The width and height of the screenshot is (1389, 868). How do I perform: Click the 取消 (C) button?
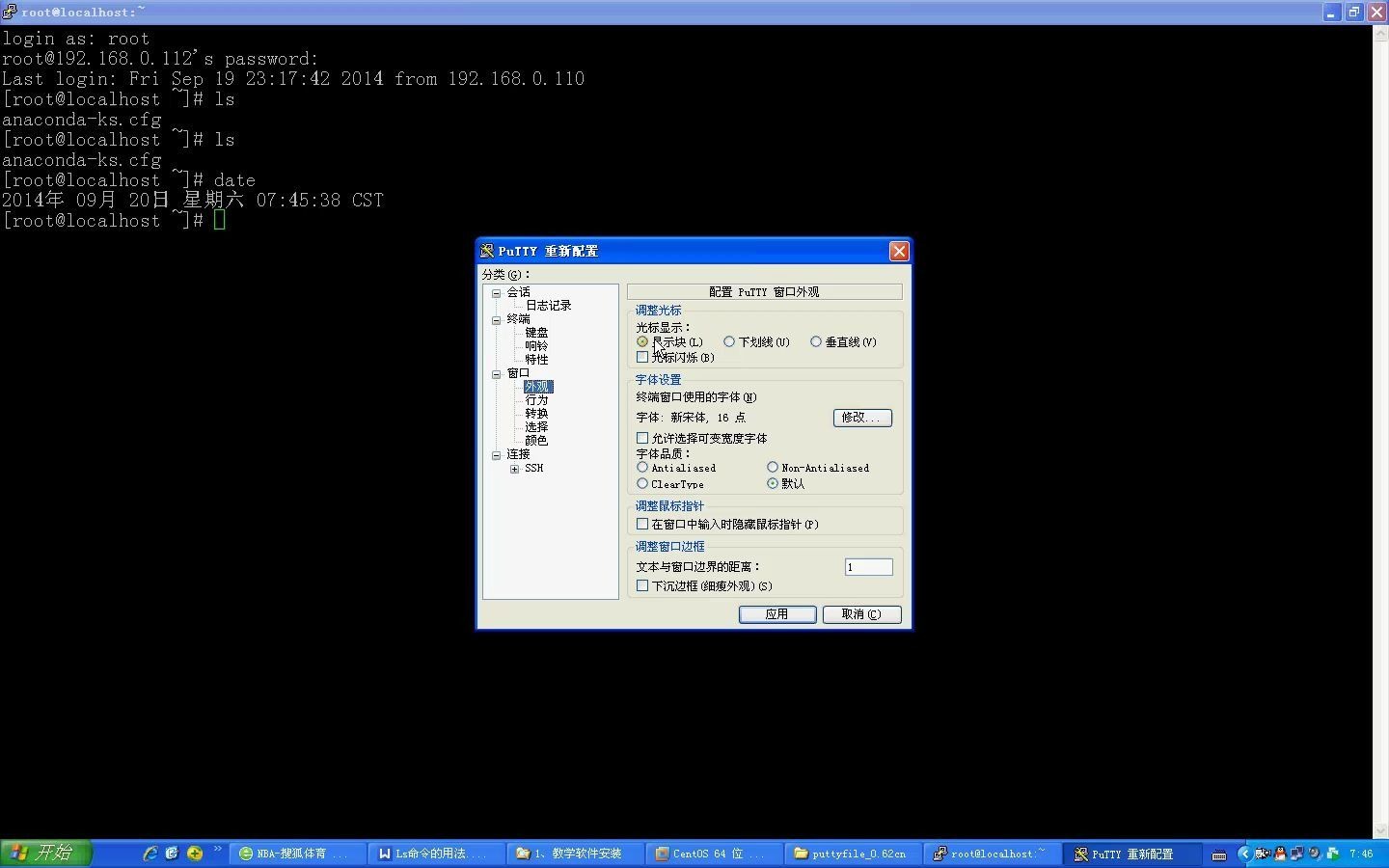pyautogui.click(x=861, y=614)
